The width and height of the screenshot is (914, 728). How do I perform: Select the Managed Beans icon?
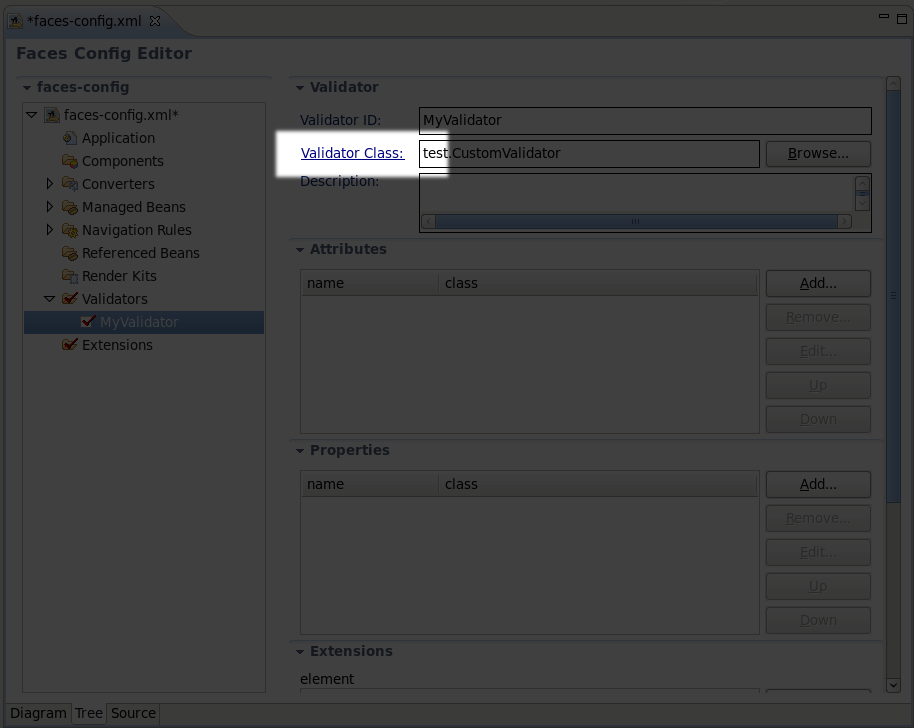point(68,207)
